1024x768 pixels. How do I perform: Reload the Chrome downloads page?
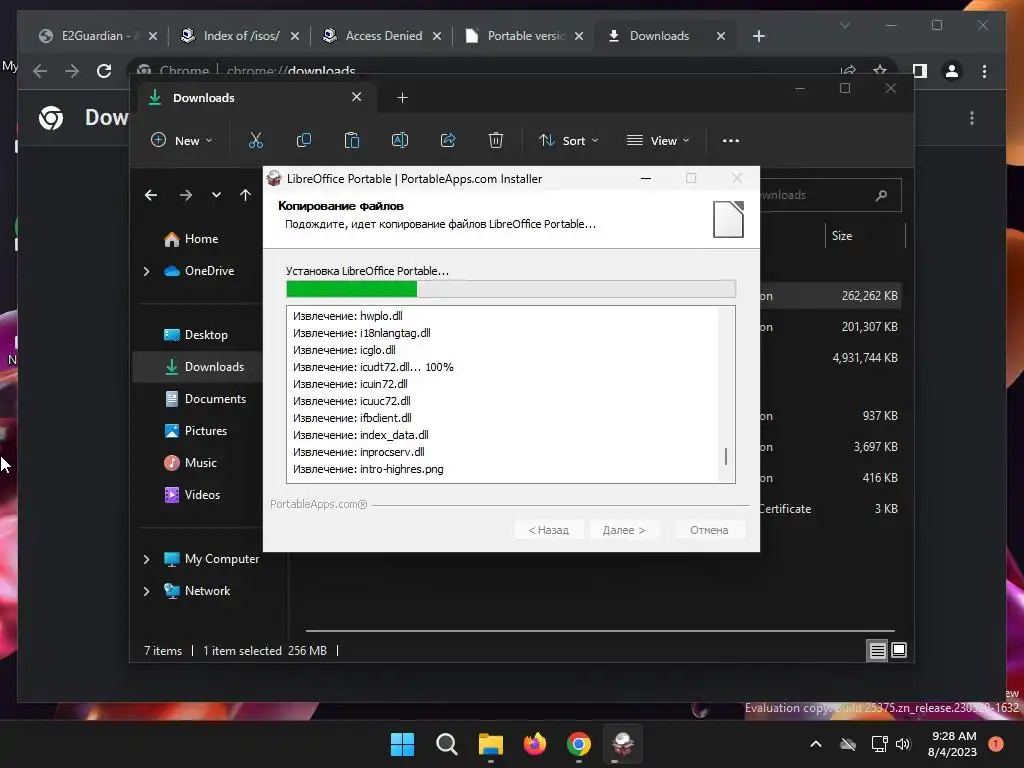pos(104,71)
